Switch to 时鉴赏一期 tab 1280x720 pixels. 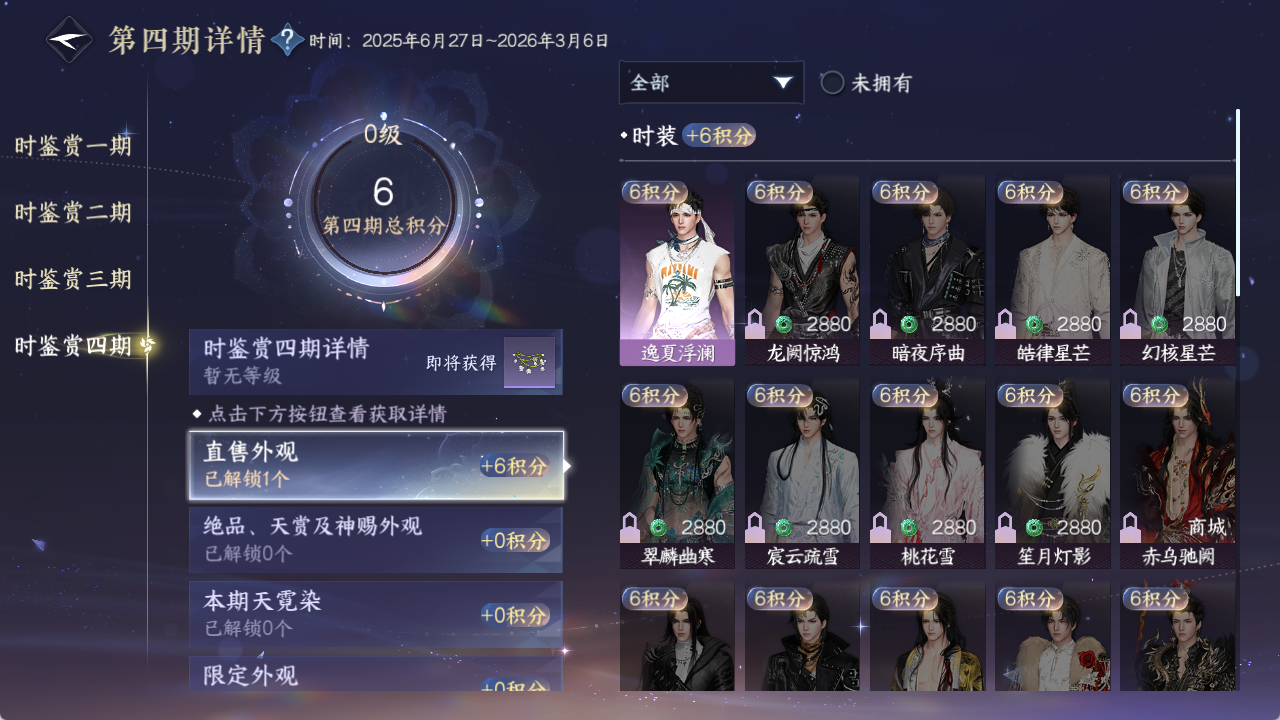coord(73,146)
